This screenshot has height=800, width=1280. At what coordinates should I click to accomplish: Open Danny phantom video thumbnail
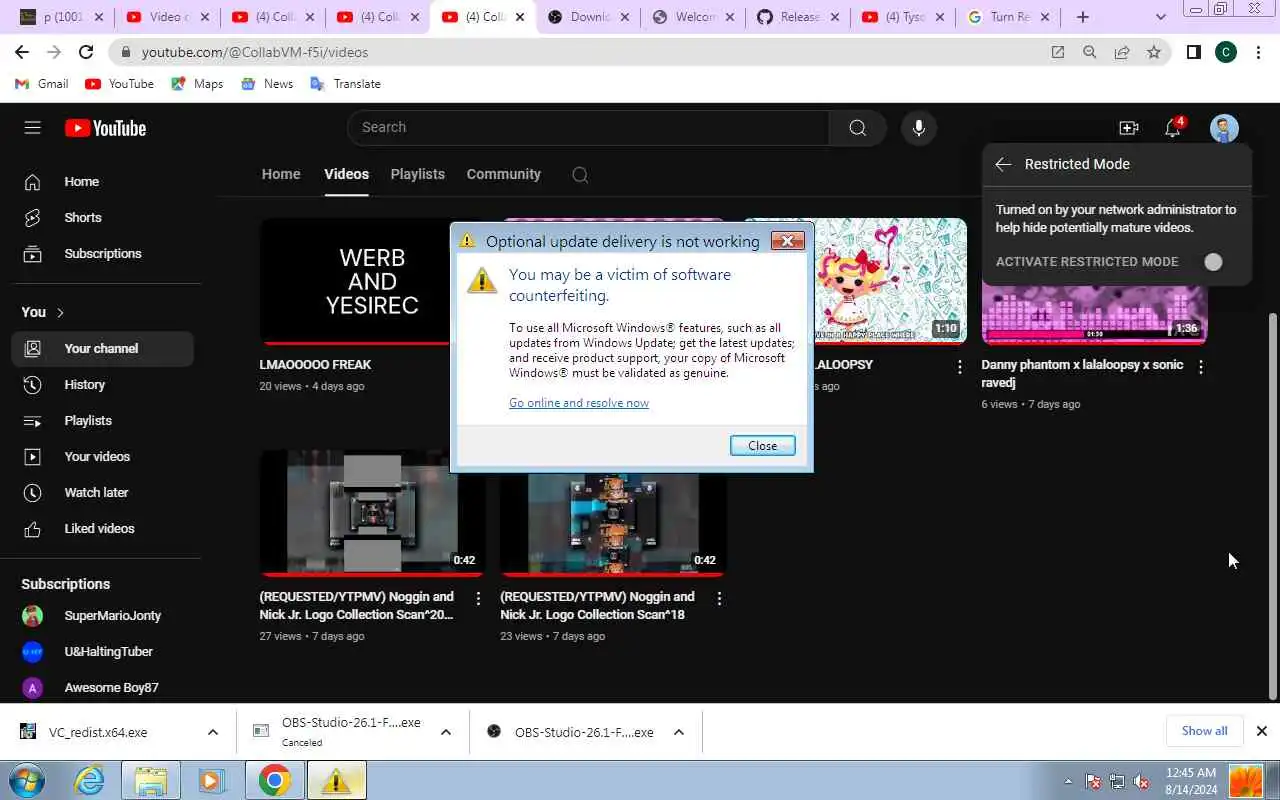(1094, 313)
